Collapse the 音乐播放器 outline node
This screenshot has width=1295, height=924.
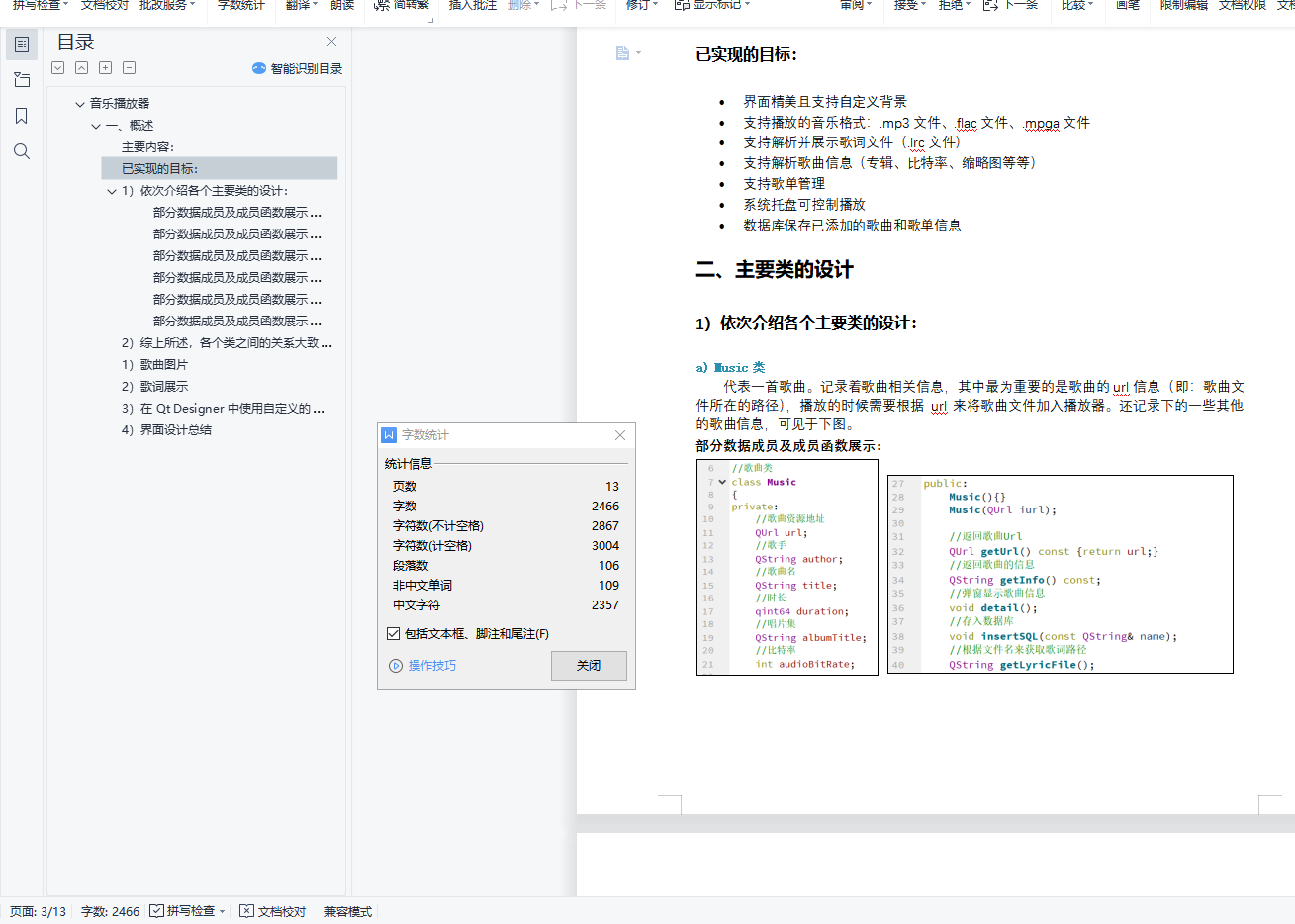point(80,103)
